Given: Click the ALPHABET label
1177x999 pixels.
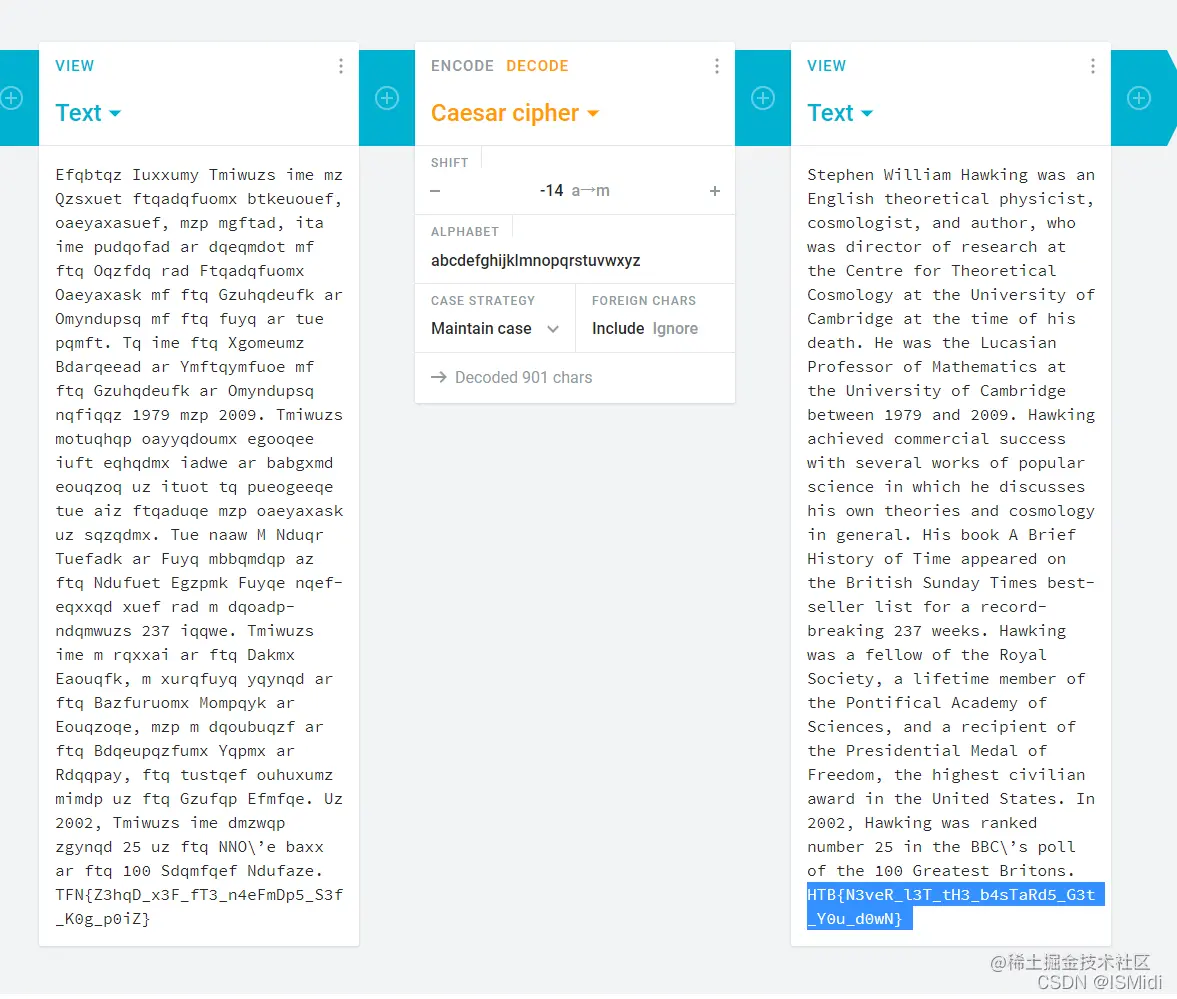Looking at the screenshot, I should [x=465, y=232].
